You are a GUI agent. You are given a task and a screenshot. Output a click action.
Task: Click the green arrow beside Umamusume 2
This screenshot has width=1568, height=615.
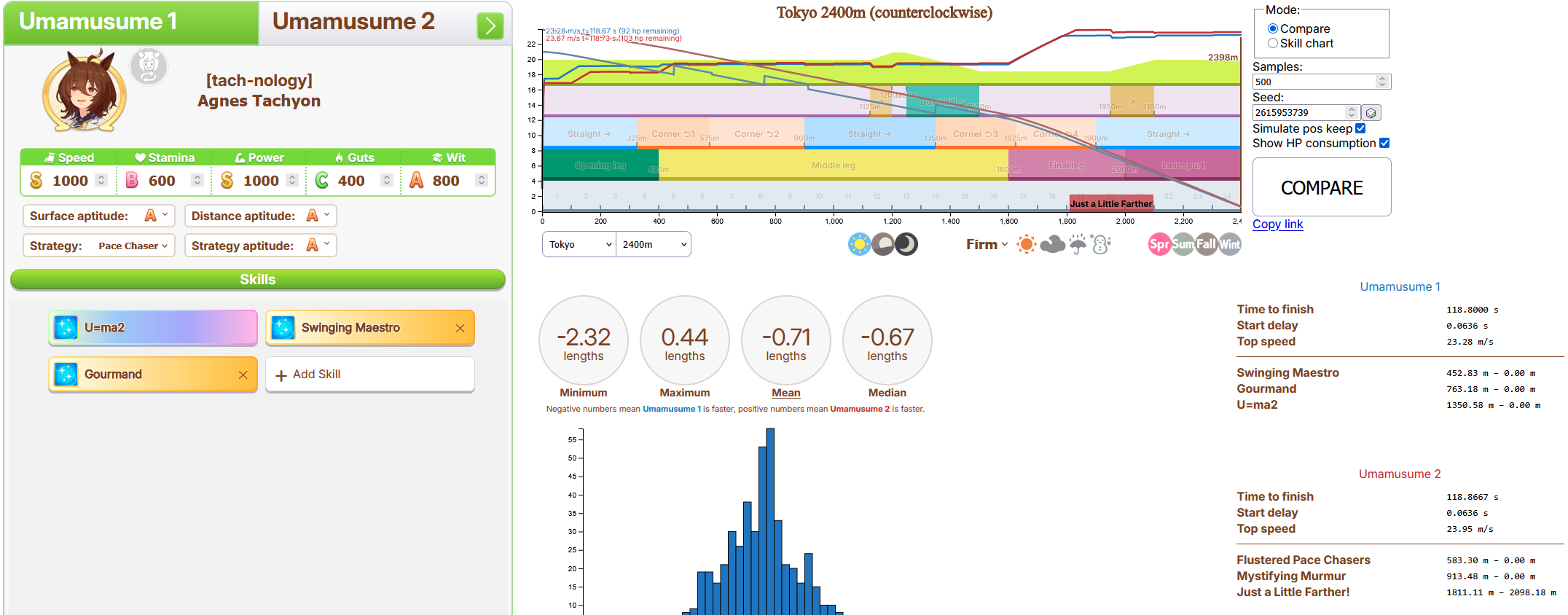490,26
